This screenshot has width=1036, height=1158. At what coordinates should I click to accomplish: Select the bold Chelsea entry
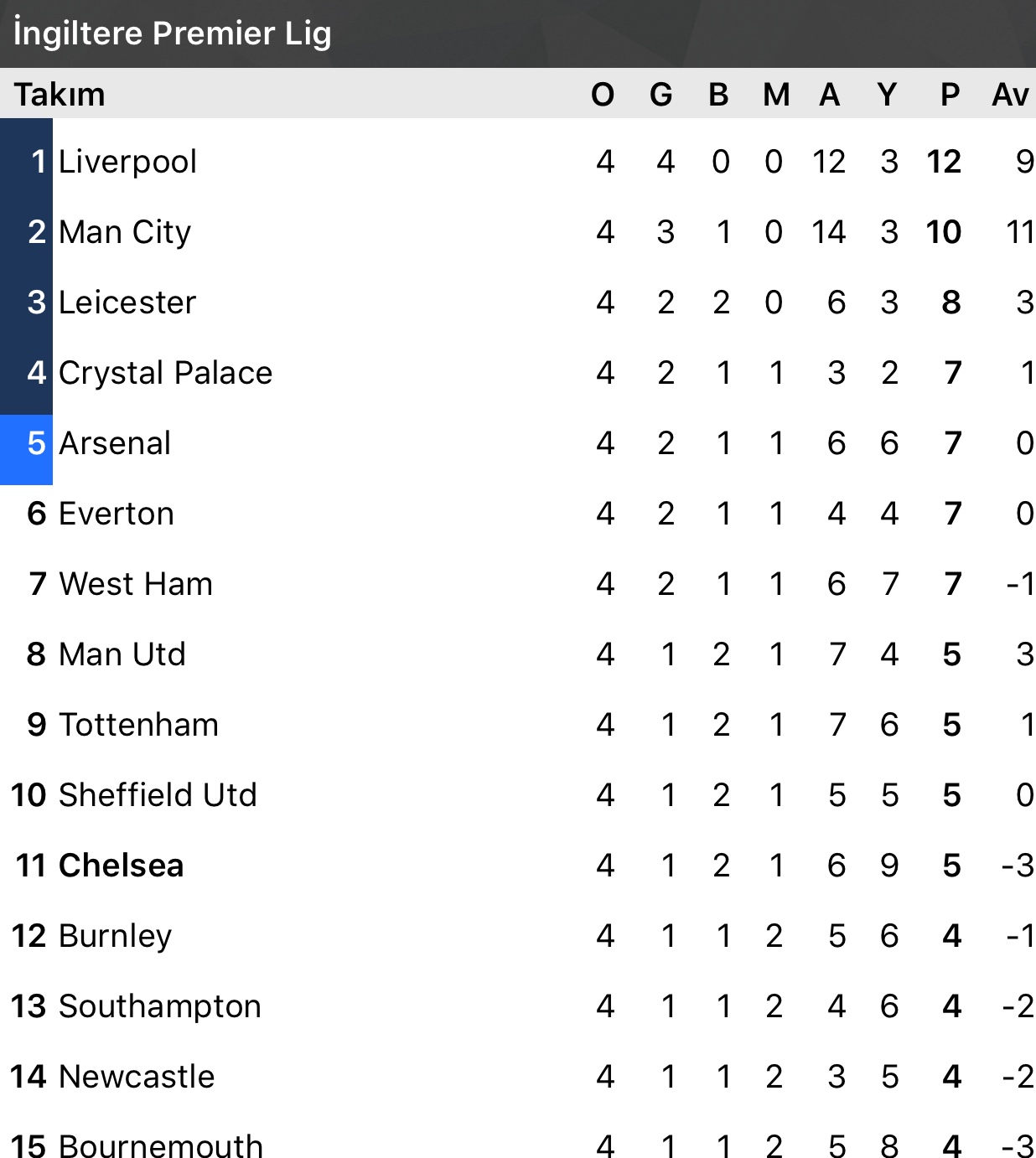(122, 866)
